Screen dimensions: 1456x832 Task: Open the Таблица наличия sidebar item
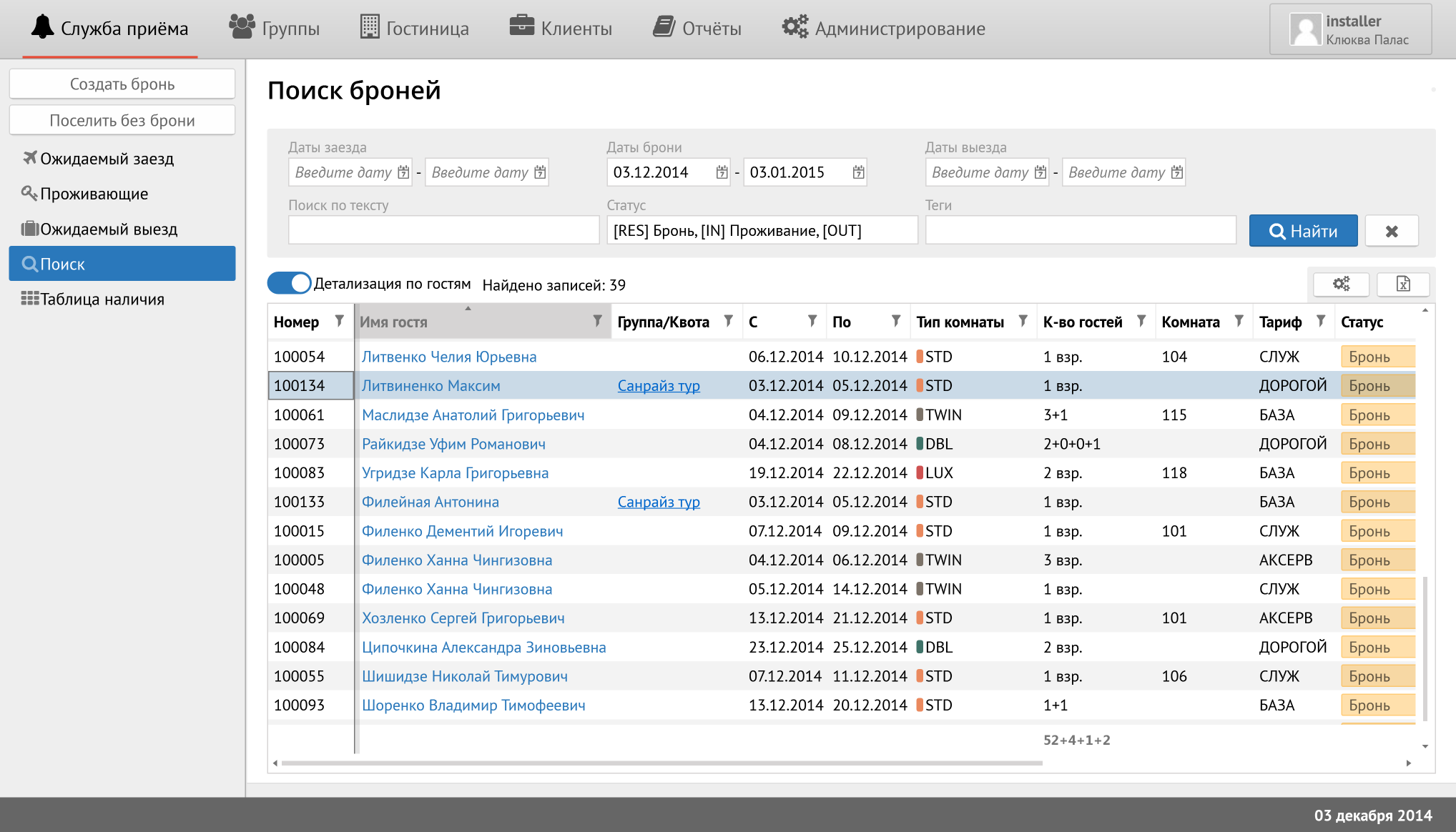tap(102, 299)
